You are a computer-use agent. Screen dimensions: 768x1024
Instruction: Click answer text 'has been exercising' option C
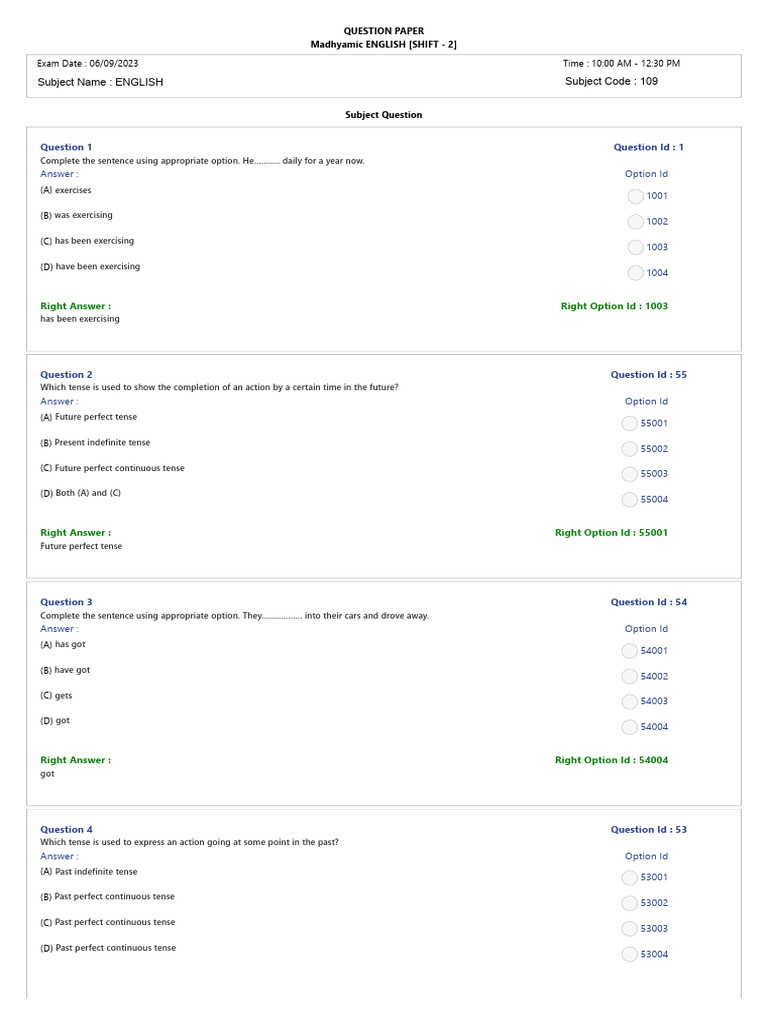click(x=94, y=241)
